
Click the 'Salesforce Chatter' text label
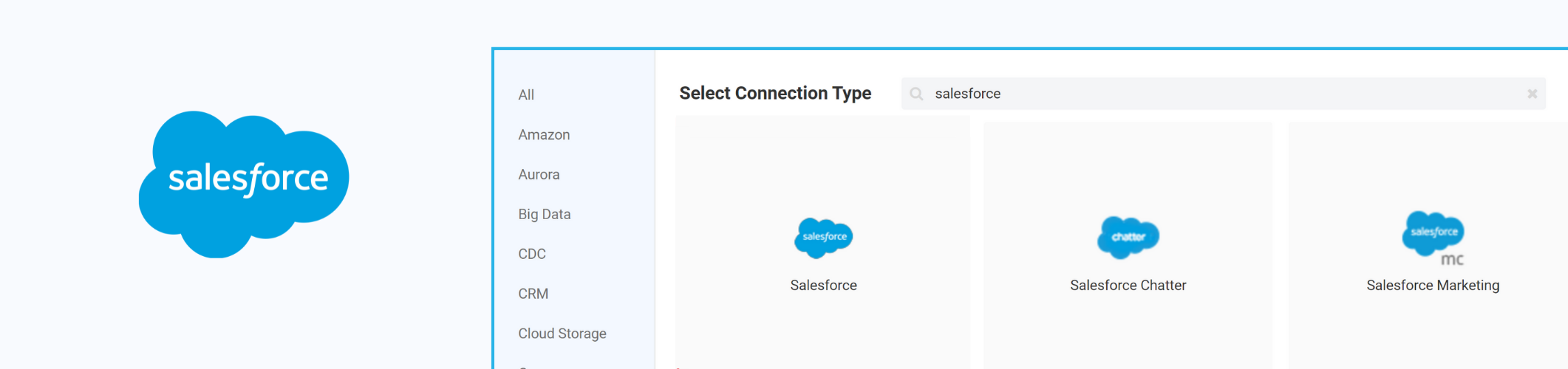click(x=1128, y=286)
